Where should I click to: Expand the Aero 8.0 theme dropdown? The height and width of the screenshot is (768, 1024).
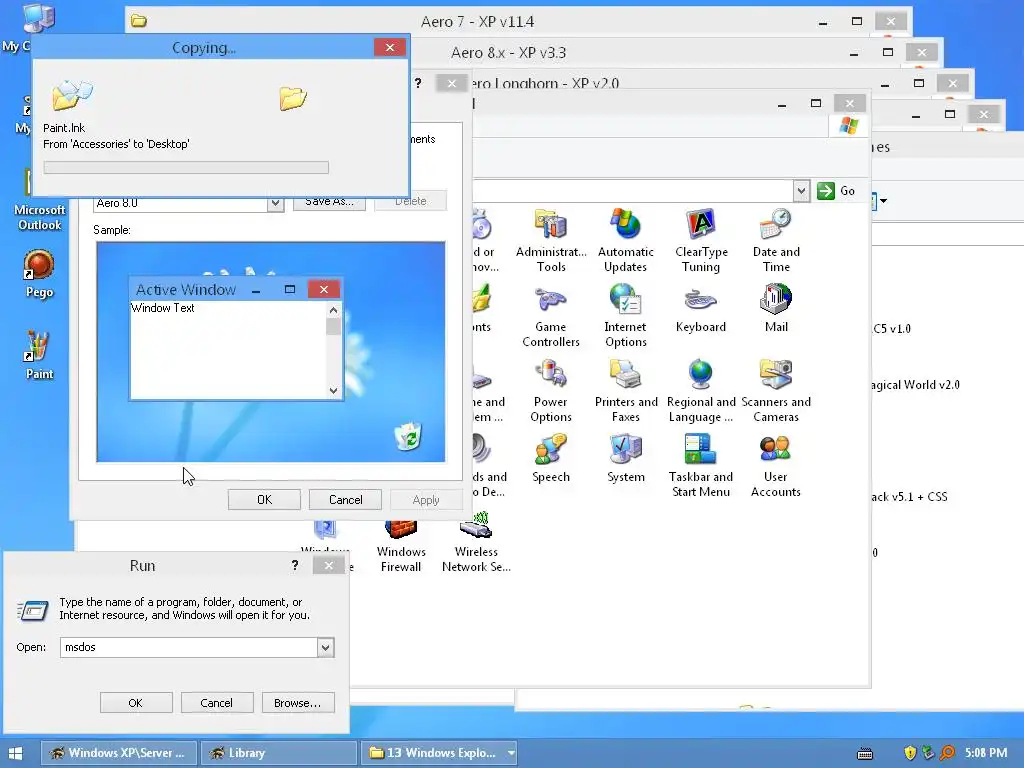276,203
